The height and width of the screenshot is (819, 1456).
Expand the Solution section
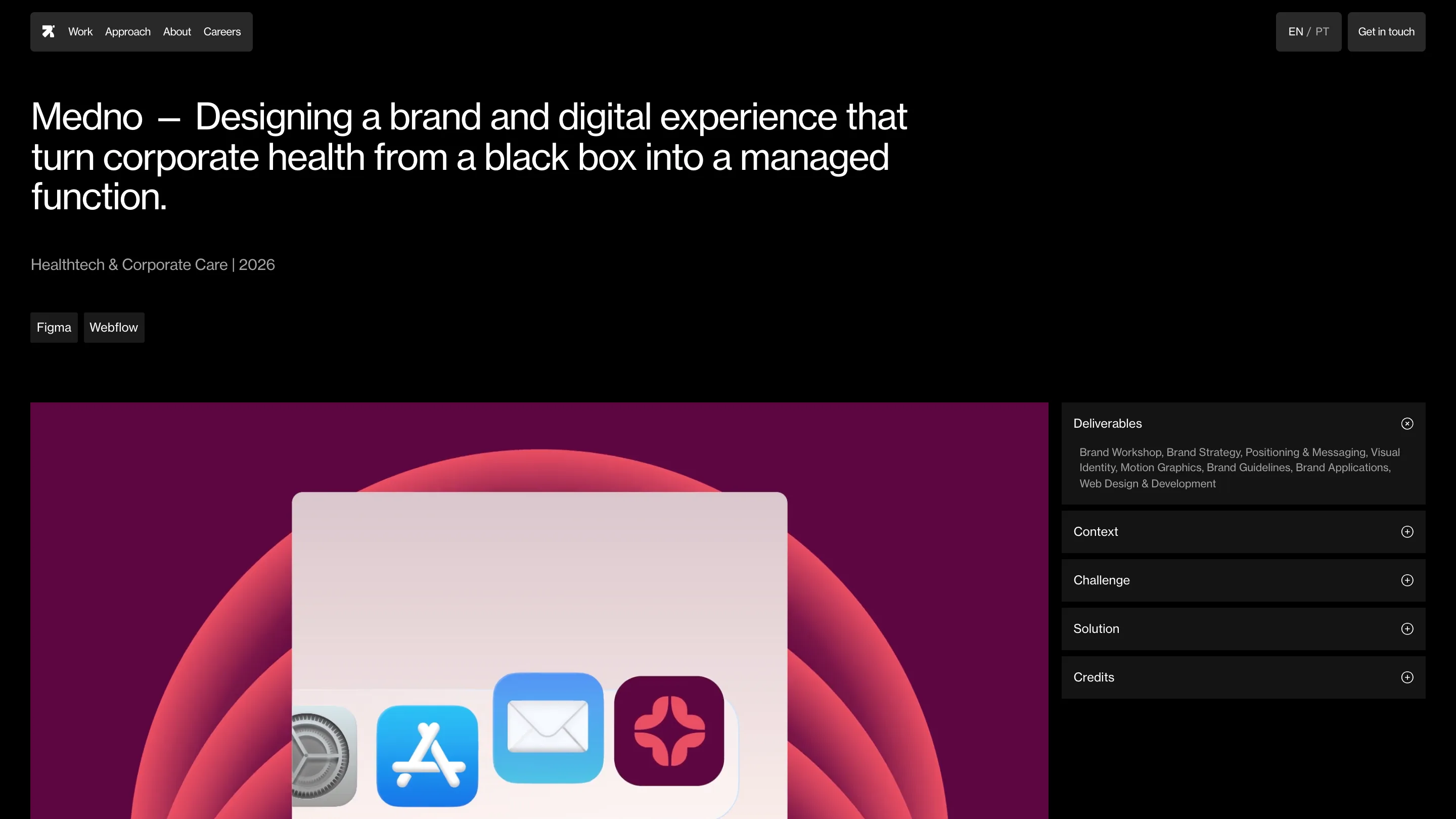(x=1243, y=628)
